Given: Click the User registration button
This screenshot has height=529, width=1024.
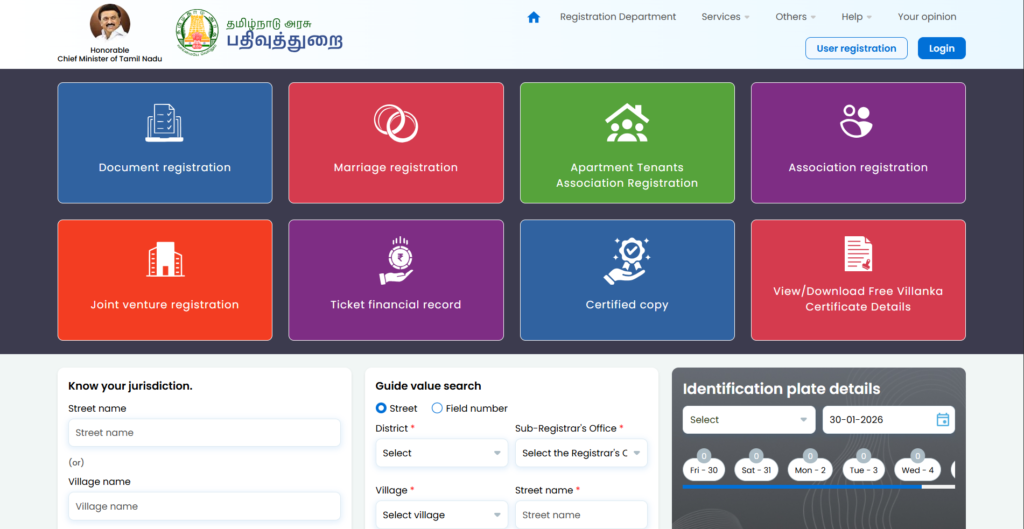Looking at the screenshot, I should click(x=856, y=48).
